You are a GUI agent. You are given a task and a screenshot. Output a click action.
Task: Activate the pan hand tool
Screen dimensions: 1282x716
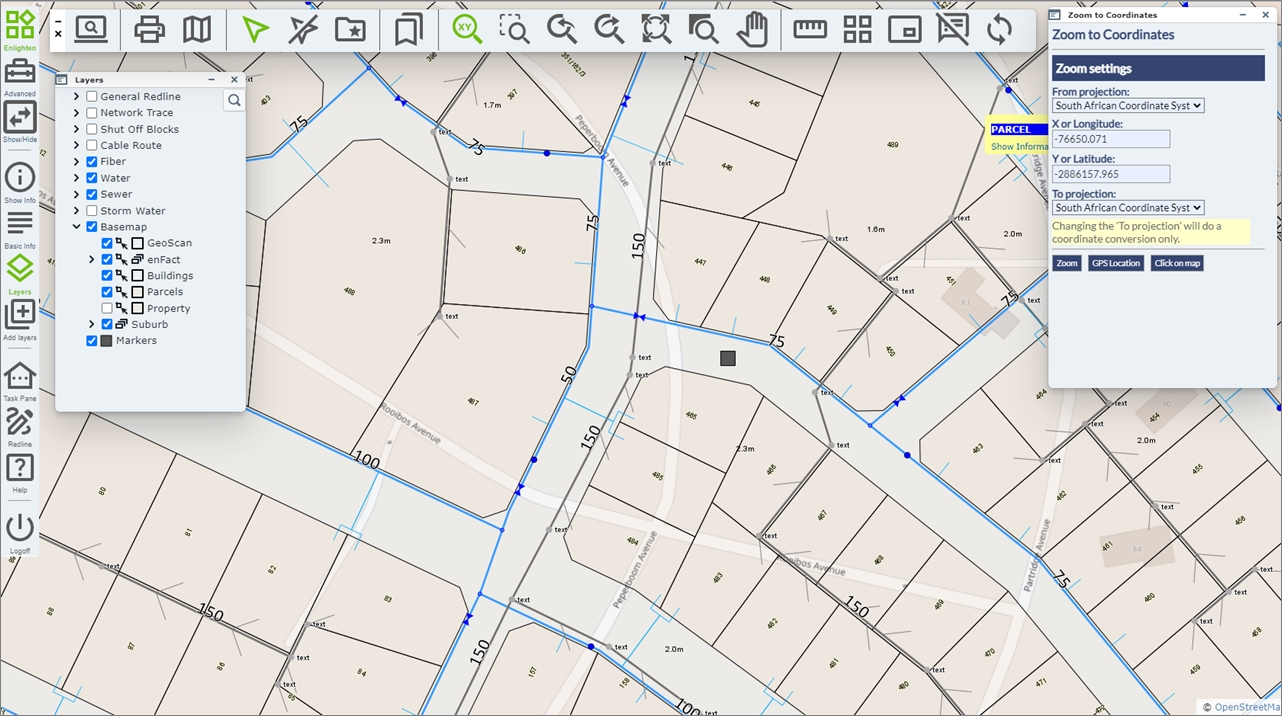(752, 30)
